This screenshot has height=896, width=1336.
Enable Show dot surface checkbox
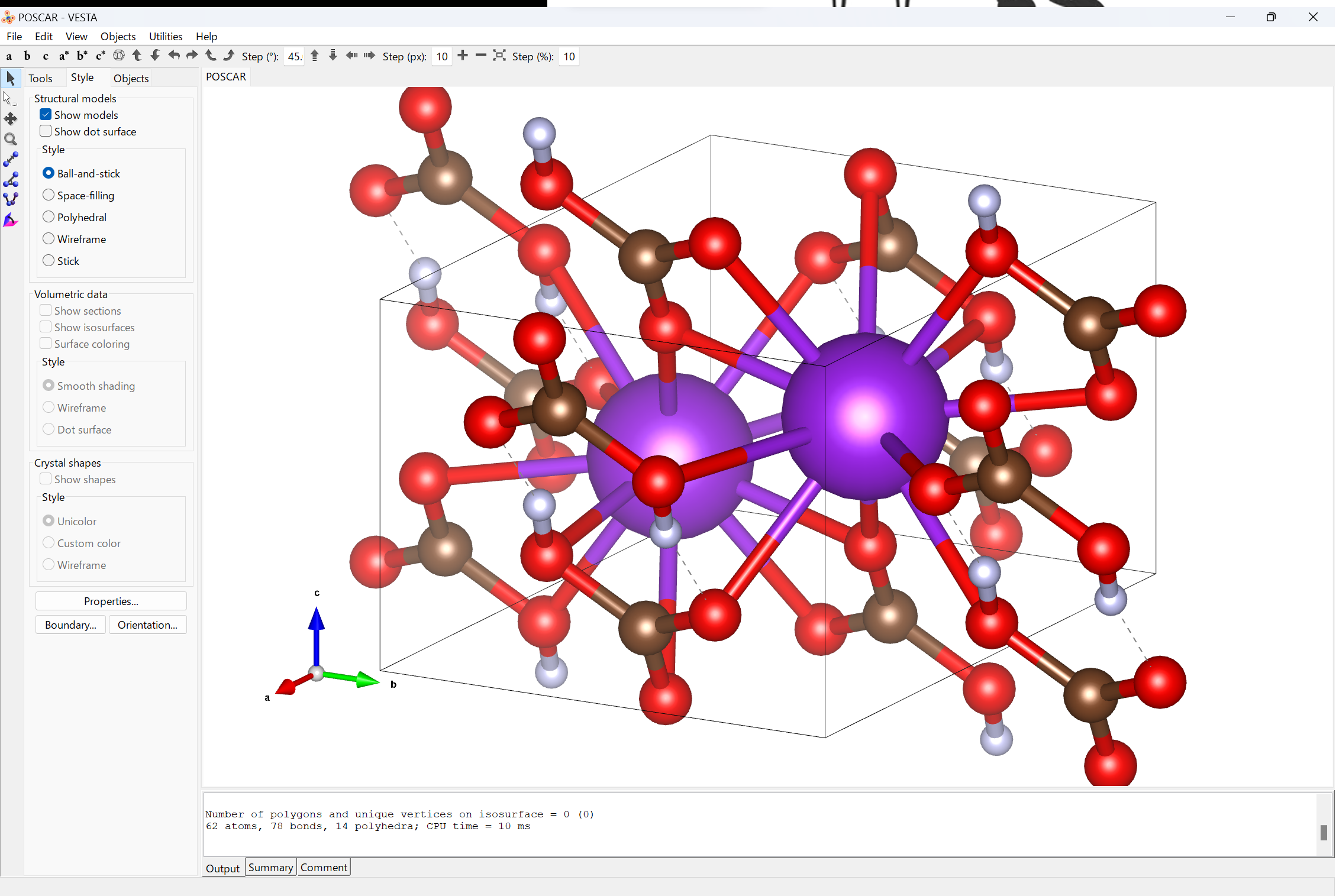point(46,131)
